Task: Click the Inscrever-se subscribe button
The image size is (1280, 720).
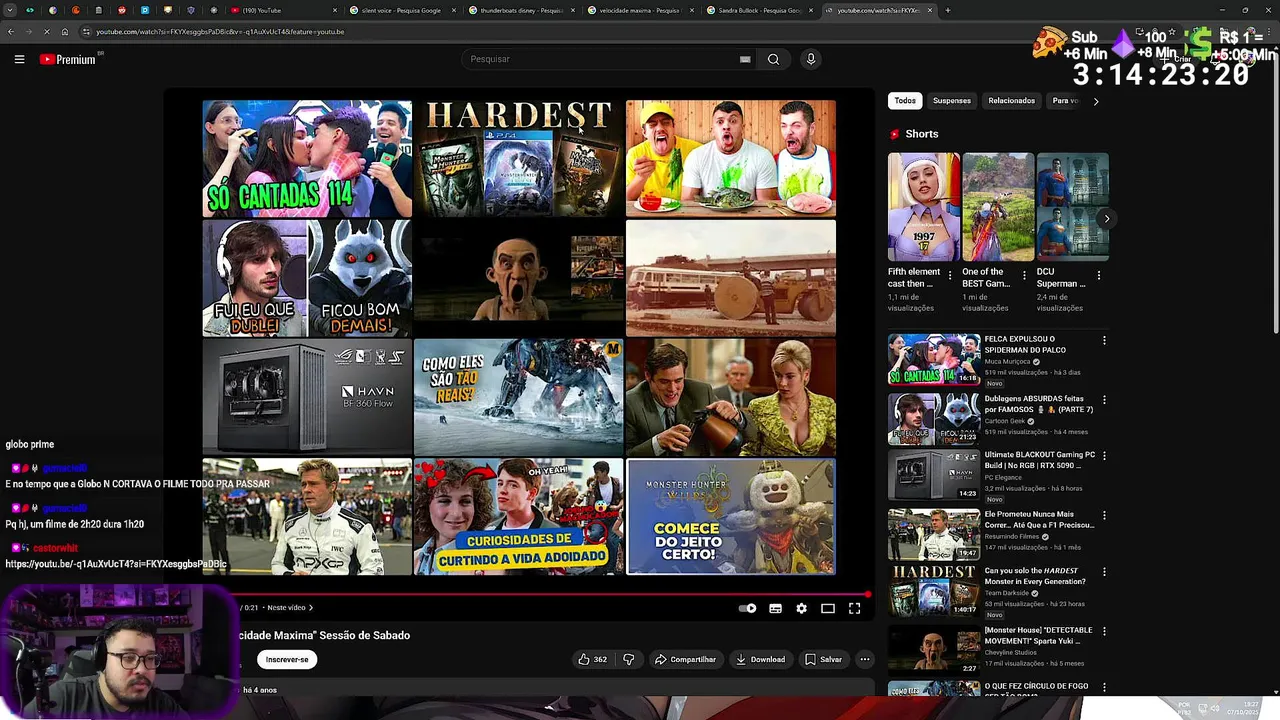Action: pos(287,659)
